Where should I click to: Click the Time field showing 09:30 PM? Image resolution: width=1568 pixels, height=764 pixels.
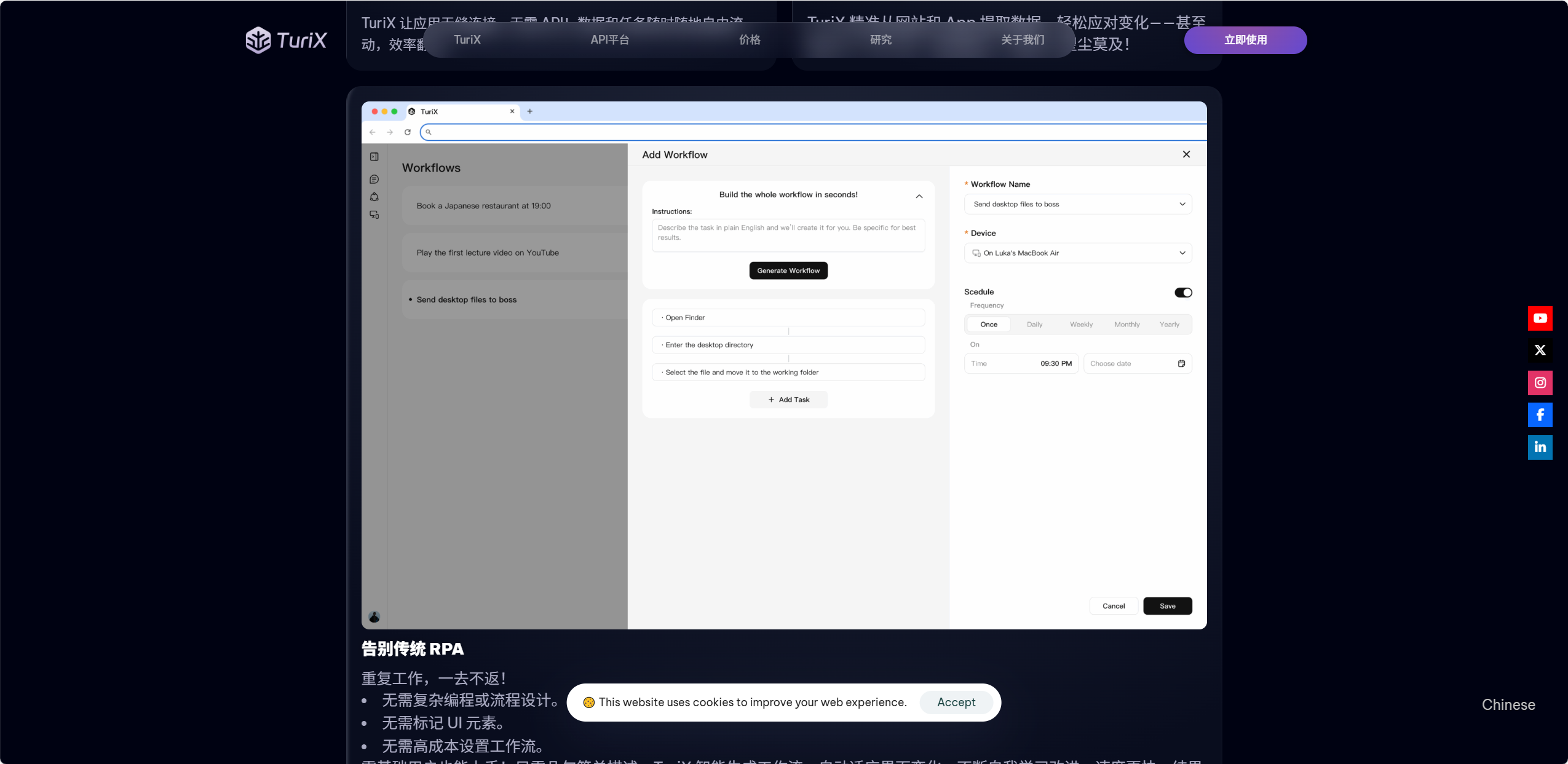[x=1021, y=364]
